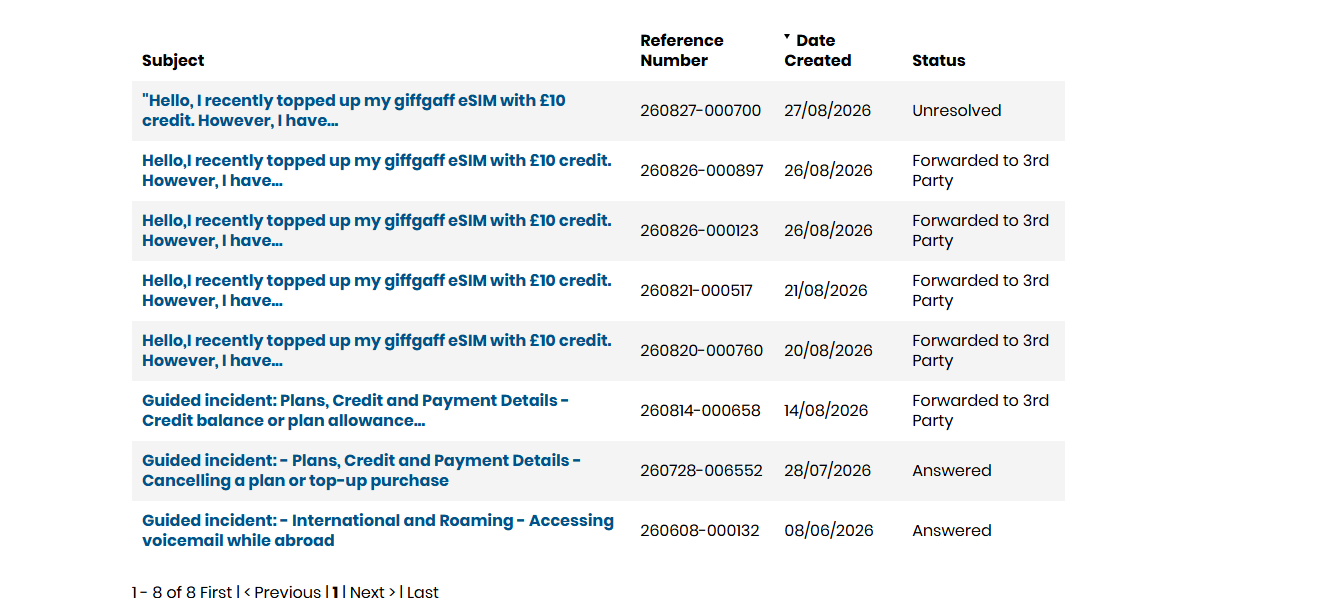Jump to the Last page link

pos(422,592)
